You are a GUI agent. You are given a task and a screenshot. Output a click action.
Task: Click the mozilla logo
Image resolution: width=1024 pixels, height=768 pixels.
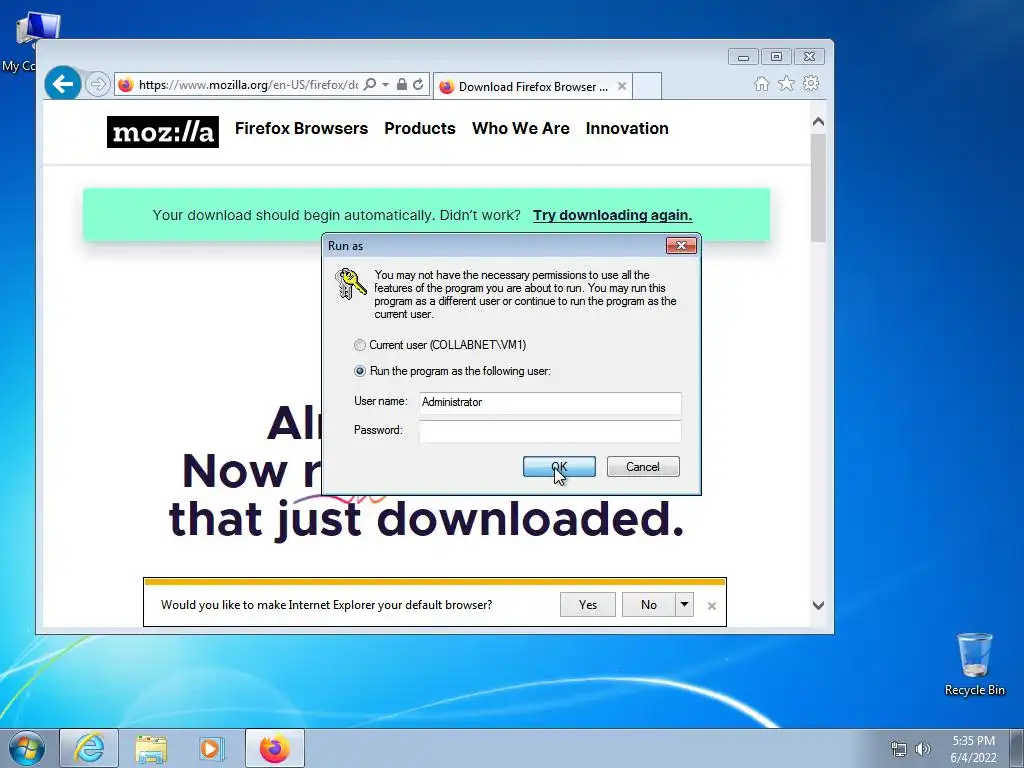point(163,132)
